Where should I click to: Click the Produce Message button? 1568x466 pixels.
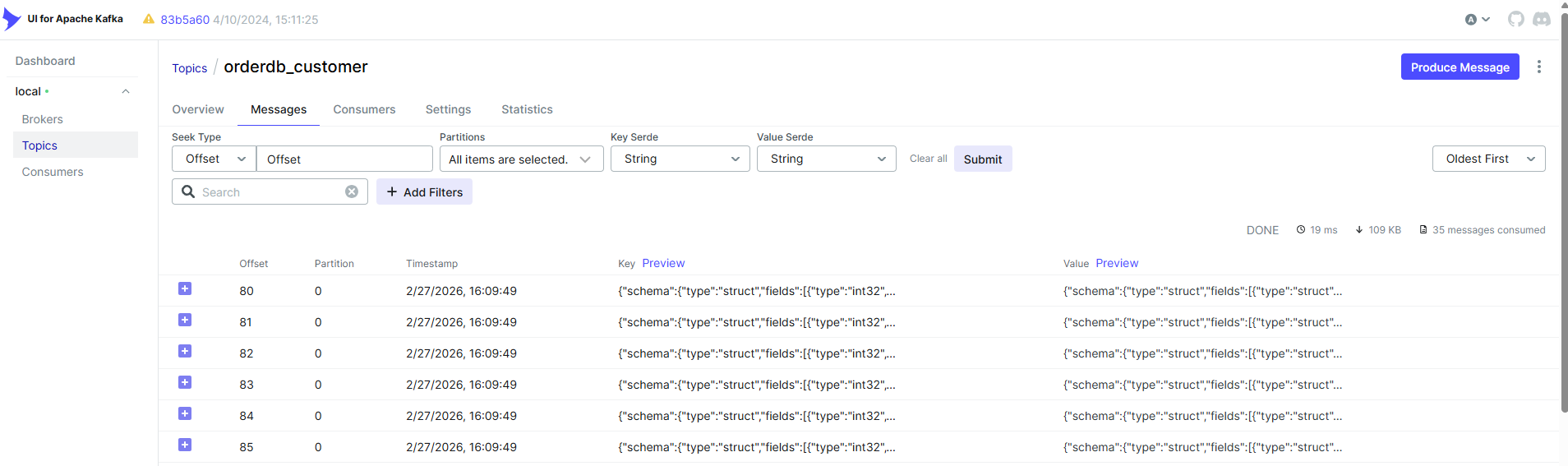point(1460,67)
